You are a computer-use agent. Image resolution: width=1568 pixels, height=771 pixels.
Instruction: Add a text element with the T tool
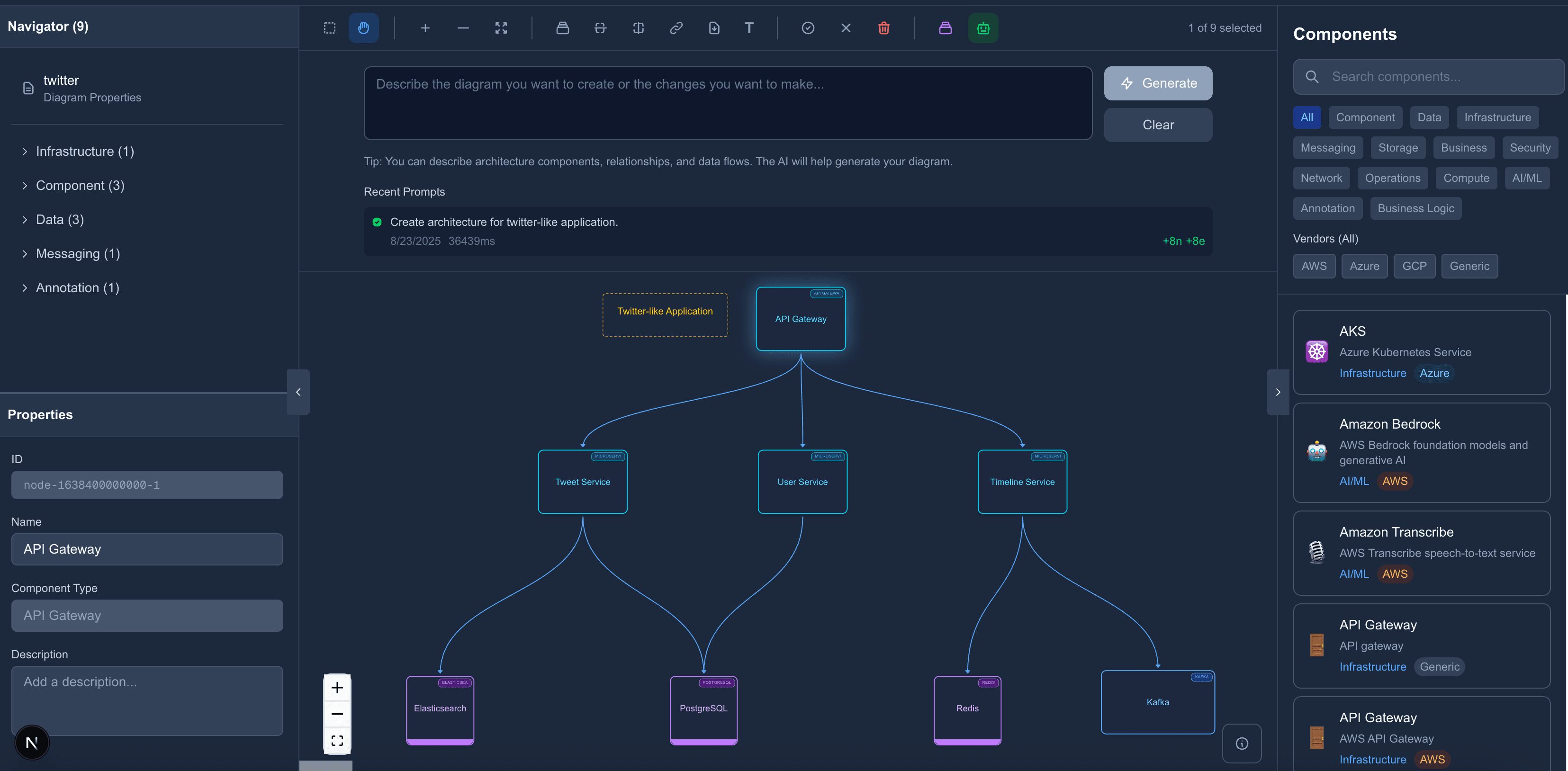pos(748,28)
